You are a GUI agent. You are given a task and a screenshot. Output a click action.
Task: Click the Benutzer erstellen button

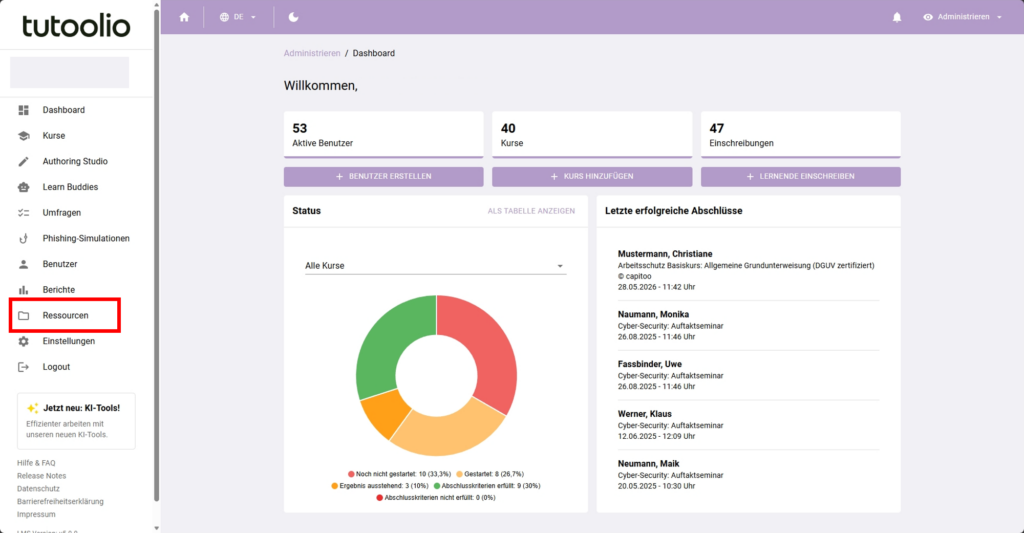(x=383, y=176)
